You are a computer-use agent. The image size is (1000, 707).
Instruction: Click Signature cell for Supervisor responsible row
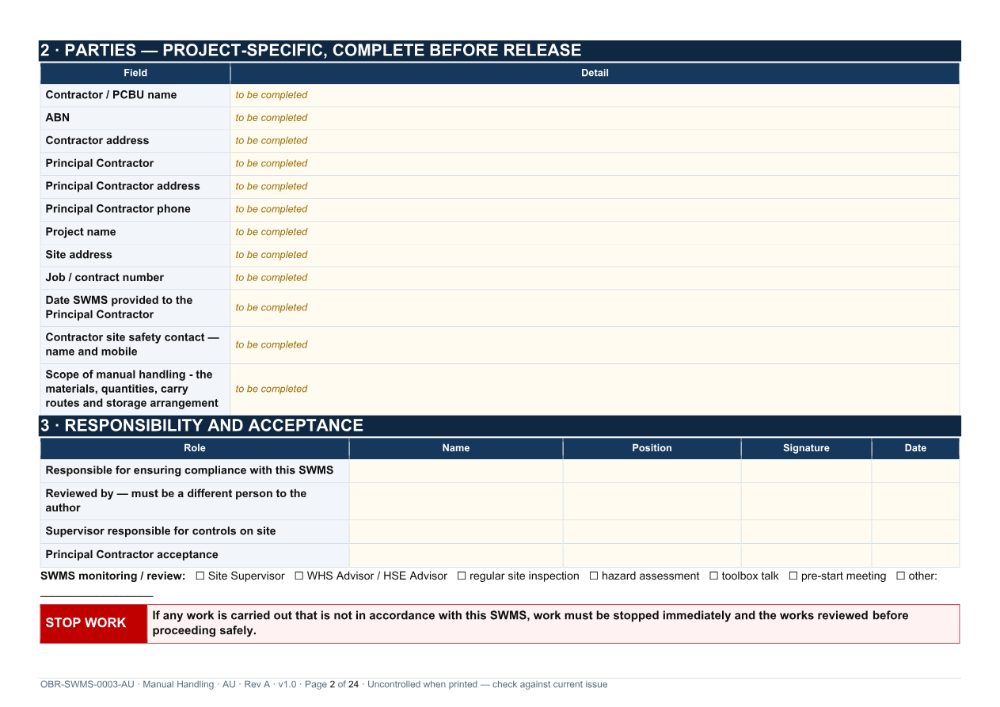click(806, 531)
